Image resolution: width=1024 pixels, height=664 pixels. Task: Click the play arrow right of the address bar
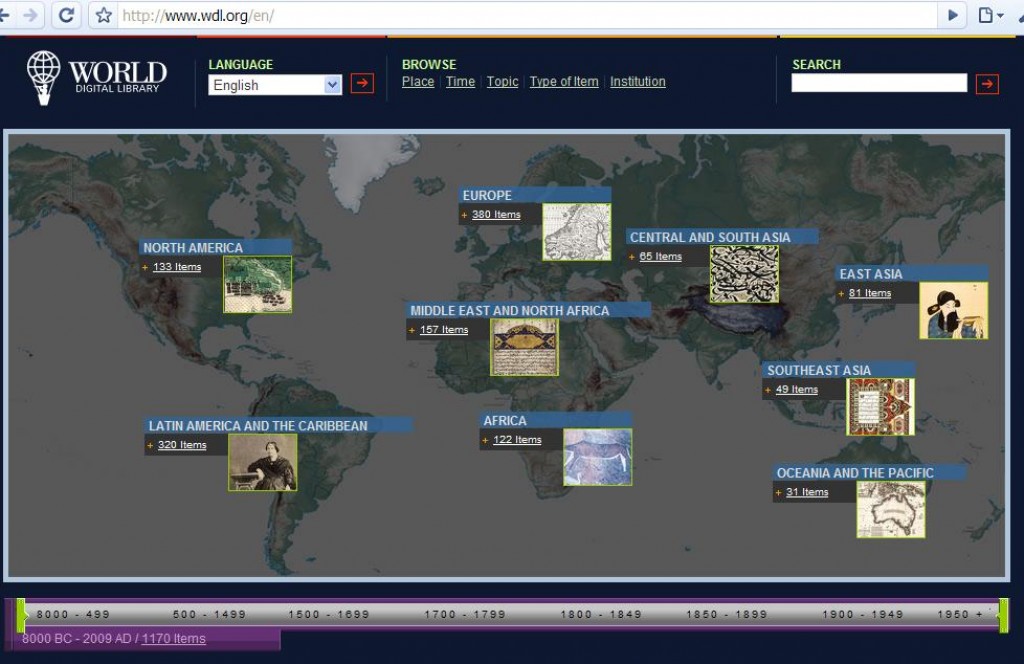(953, 15)
